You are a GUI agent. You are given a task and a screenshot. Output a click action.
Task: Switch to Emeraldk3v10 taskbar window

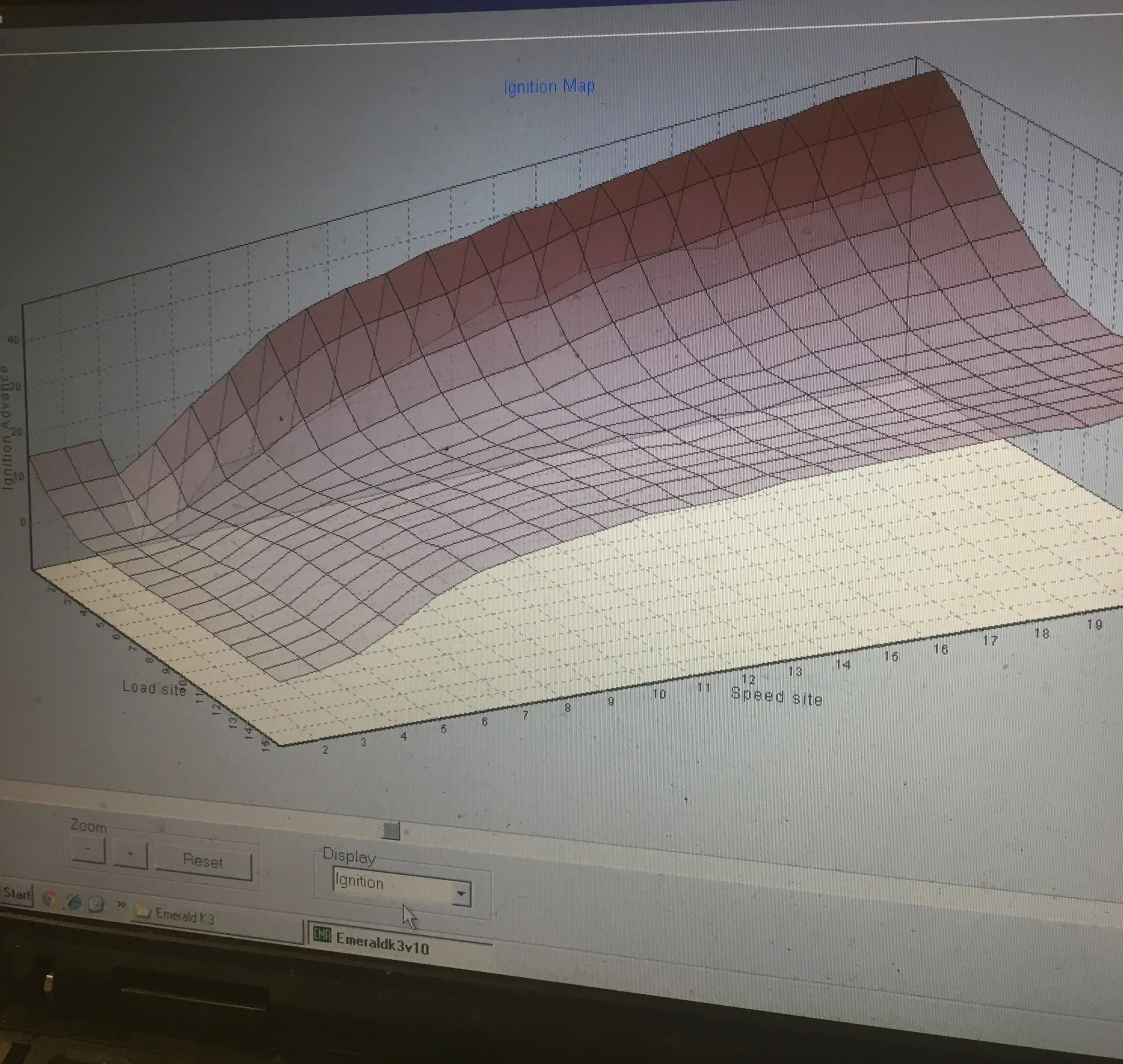[382, 942]
